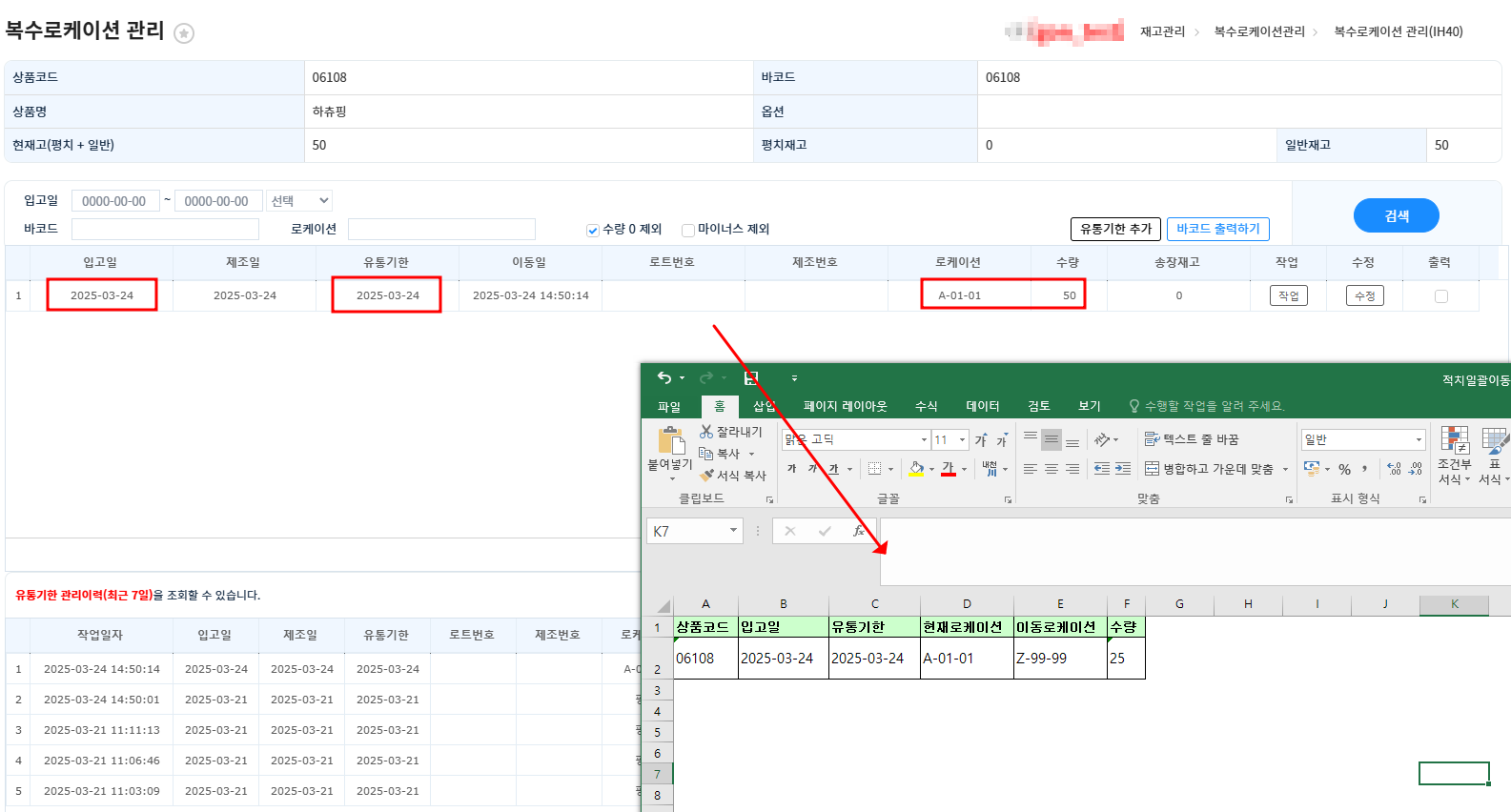Click the 로케이션 search input field

(x=441, y=229)
